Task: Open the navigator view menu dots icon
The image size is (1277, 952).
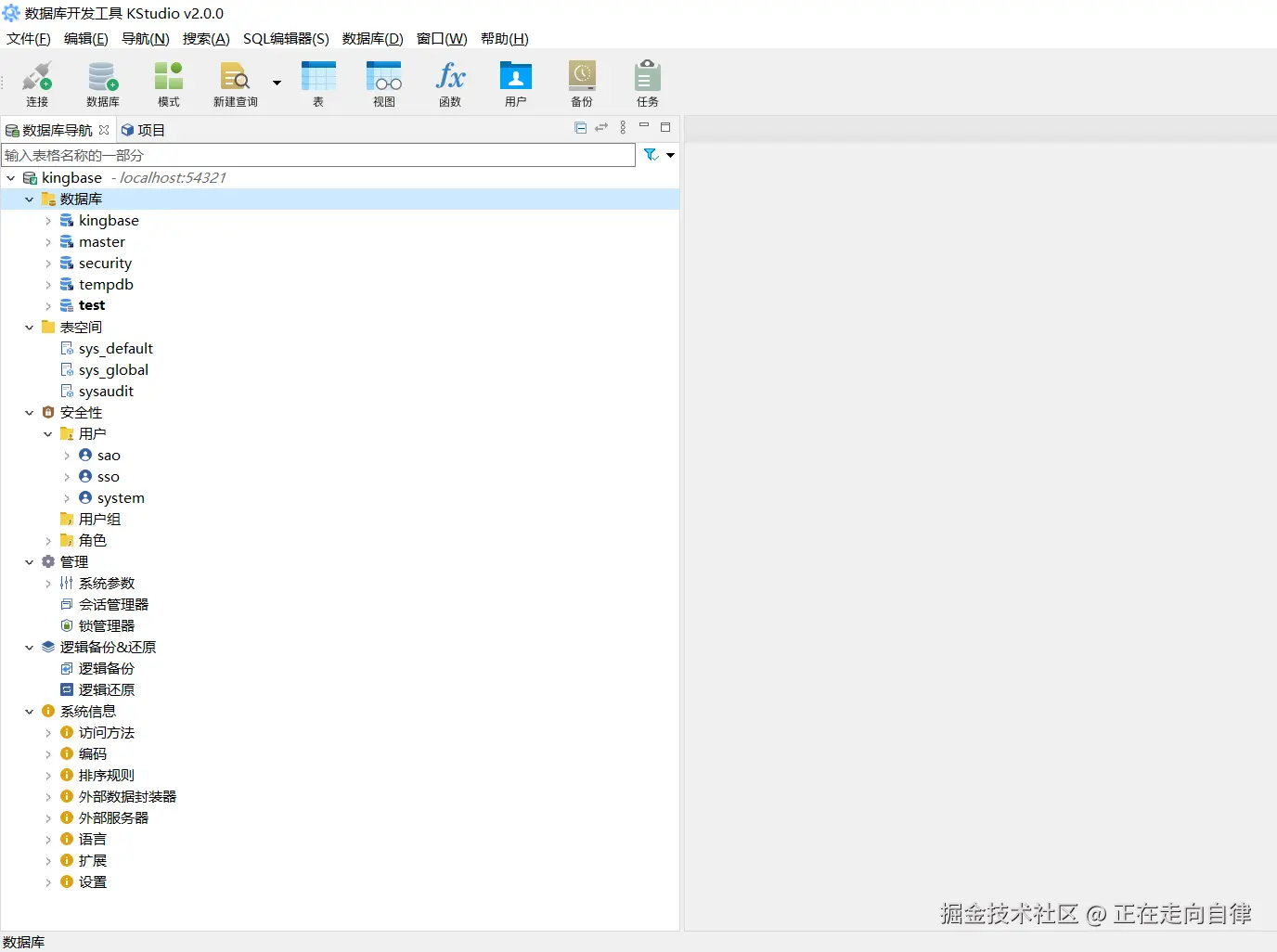Action: [x=623, y=127]
